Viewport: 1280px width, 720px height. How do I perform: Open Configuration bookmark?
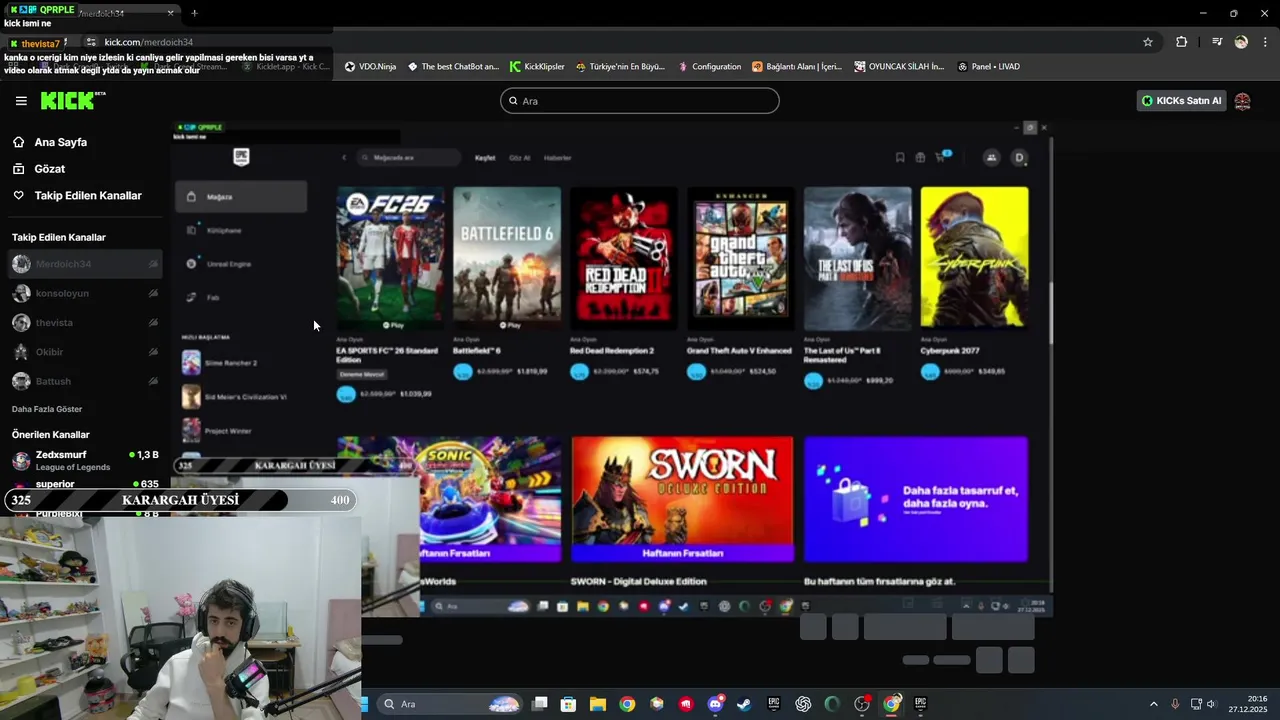(709, 67)
